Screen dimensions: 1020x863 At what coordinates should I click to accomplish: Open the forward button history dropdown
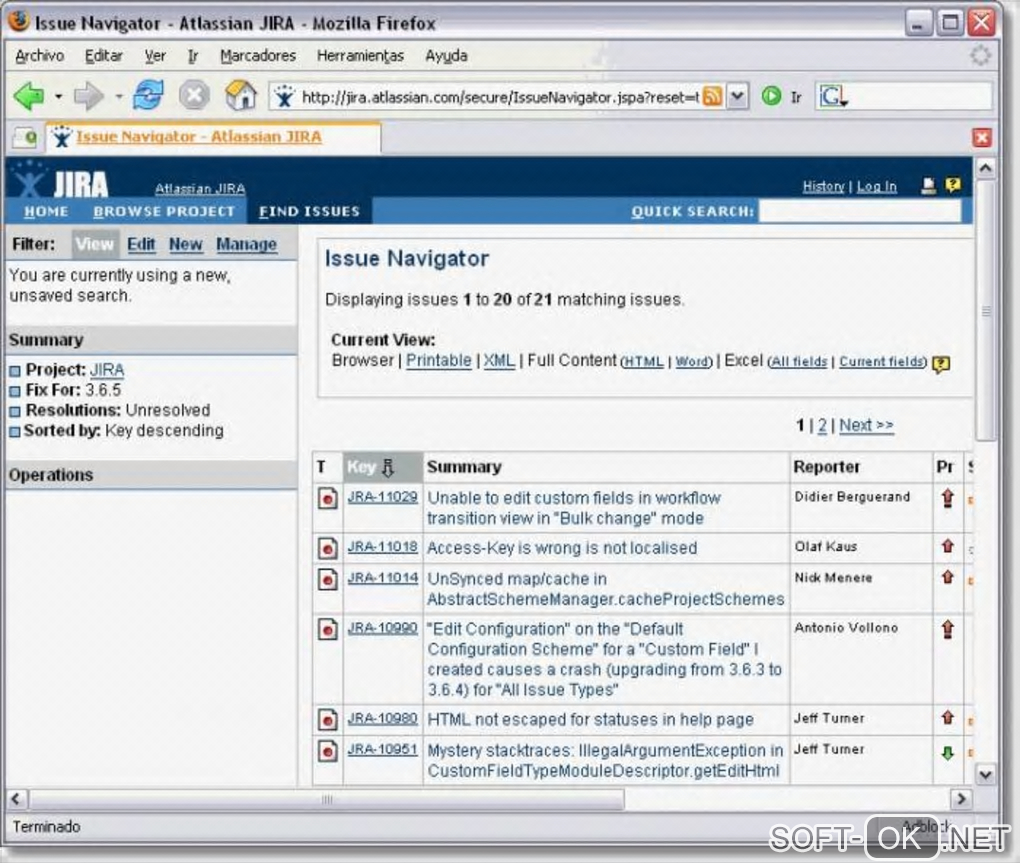pos(119,97)
